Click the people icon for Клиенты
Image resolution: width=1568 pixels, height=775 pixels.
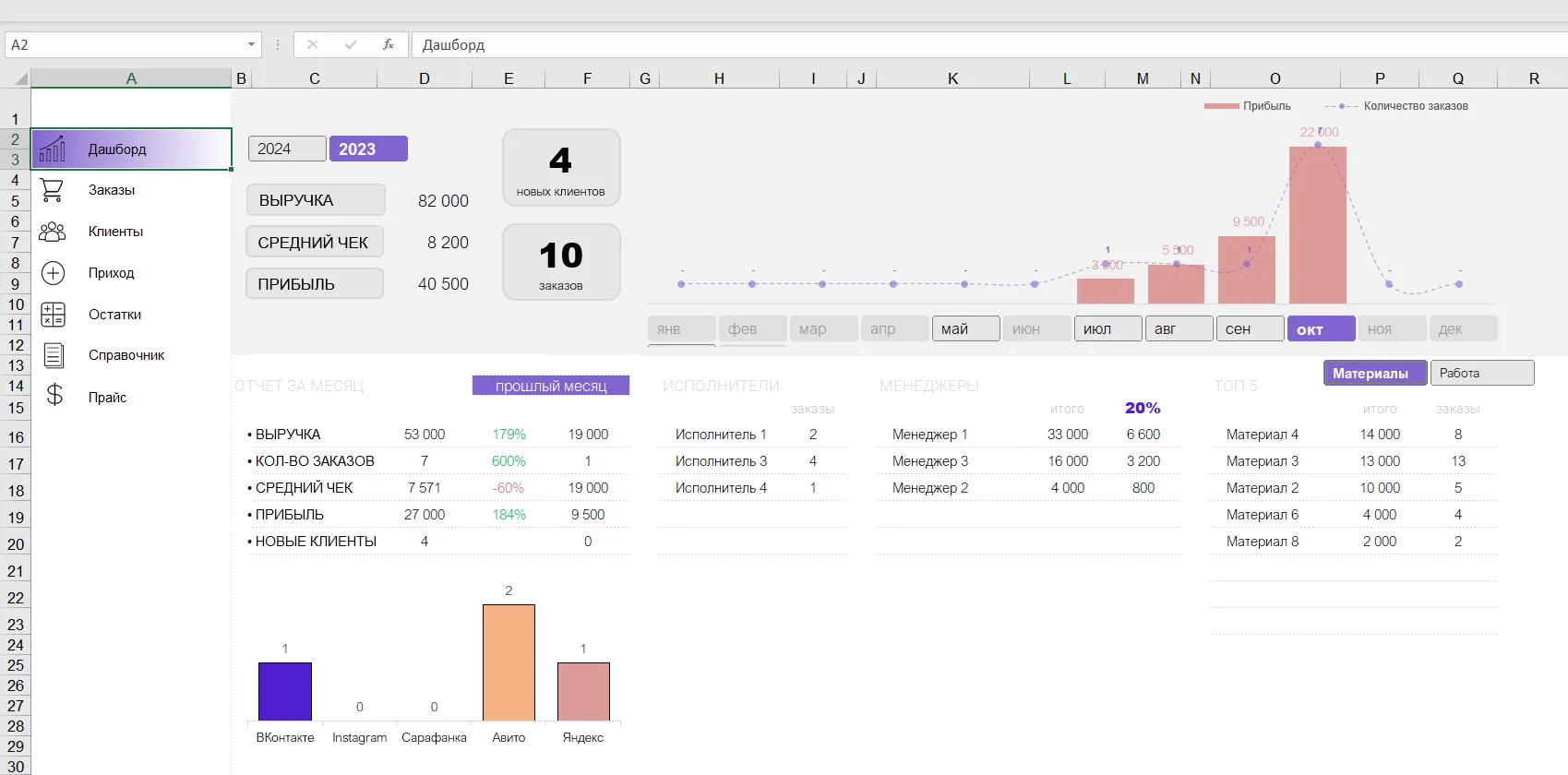pos(53,232)
